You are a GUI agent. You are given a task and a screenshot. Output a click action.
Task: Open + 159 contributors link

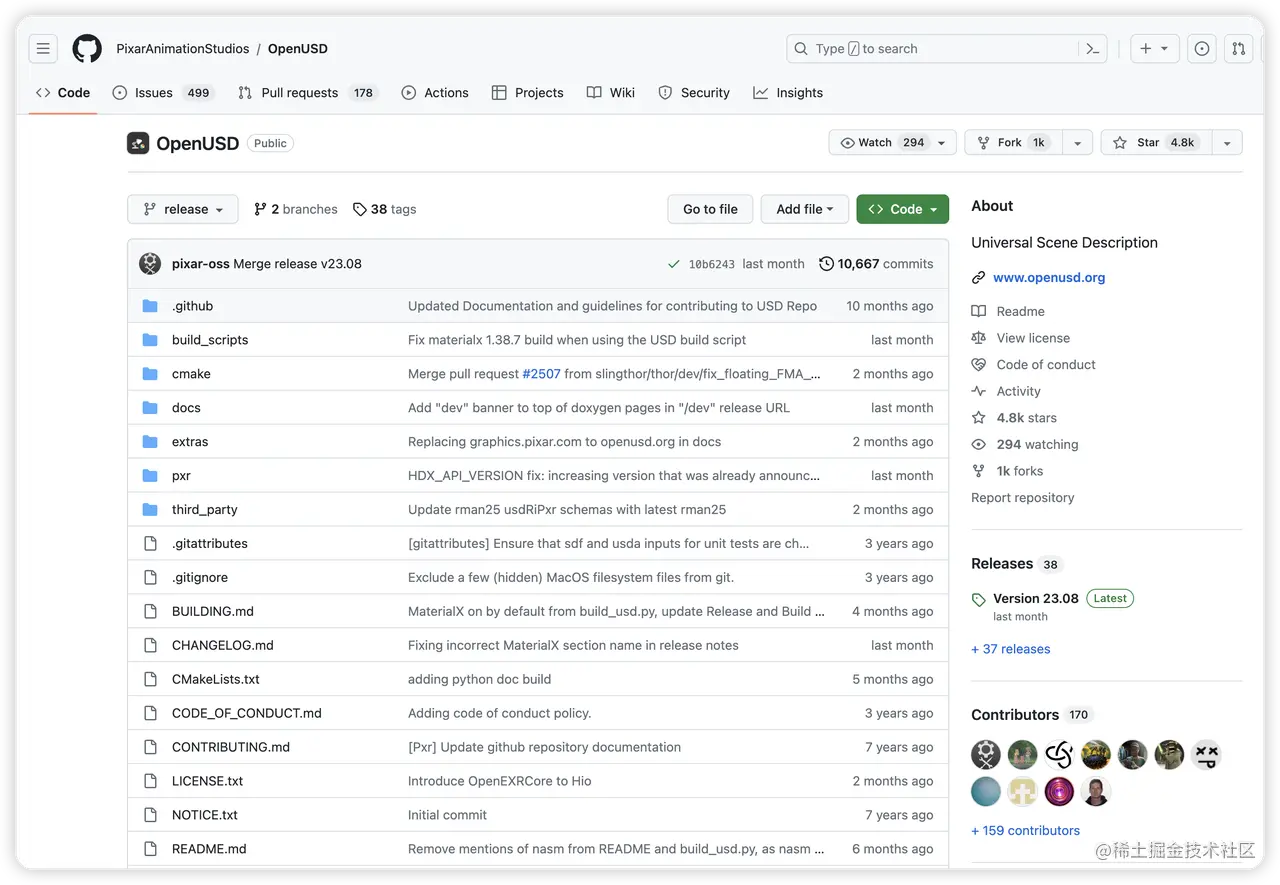[1026, 831]
